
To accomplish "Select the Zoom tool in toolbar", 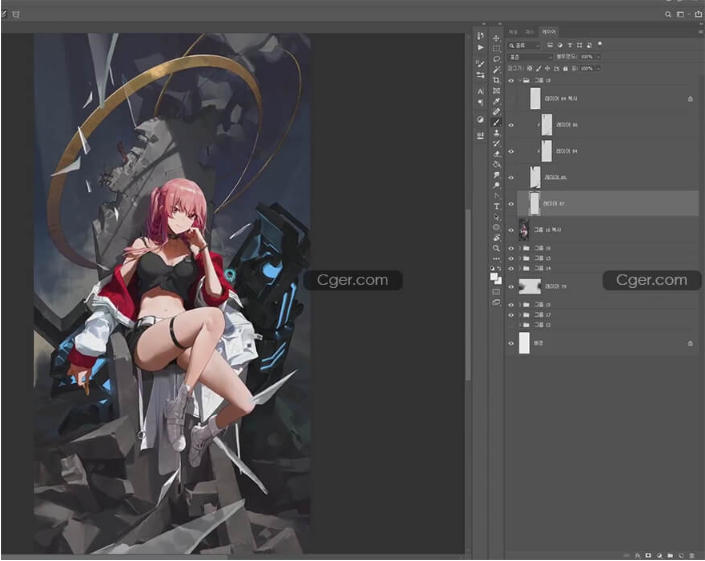I will (x=496, y=248).
